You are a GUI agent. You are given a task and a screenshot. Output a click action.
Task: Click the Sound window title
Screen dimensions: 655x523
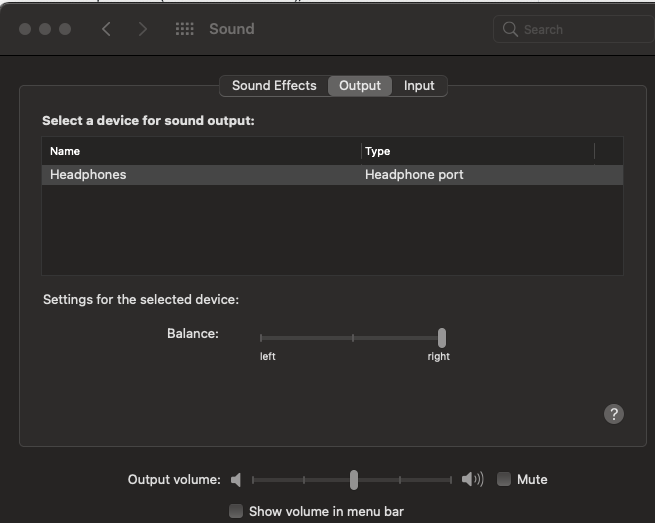coord(232,29)
